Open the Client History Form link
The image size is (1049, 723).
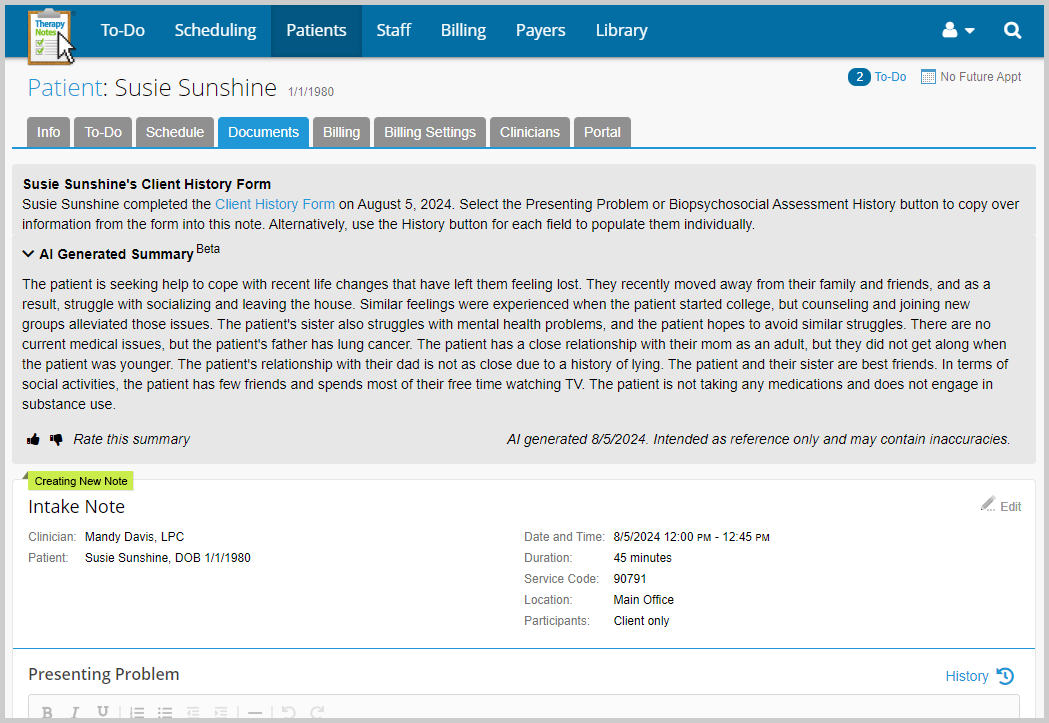275,204
